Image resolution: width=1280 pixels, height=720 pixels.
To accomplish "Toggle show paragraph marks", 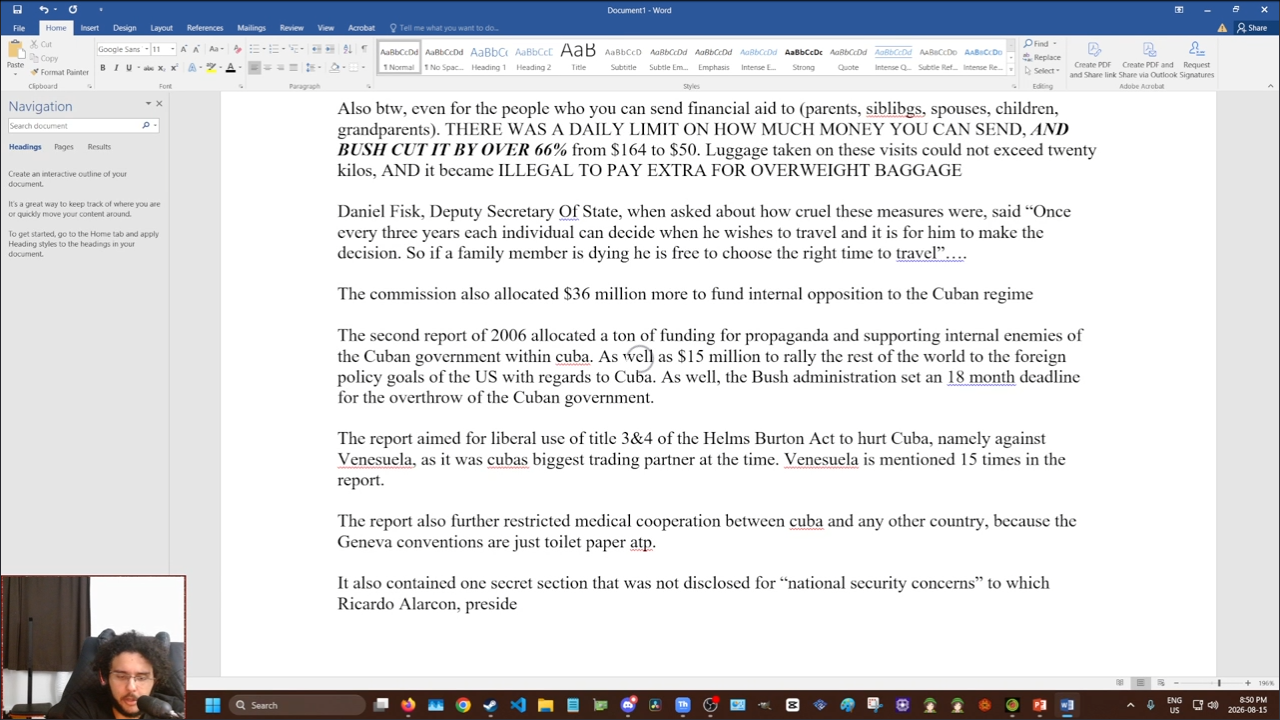I will tap(363, 49).
